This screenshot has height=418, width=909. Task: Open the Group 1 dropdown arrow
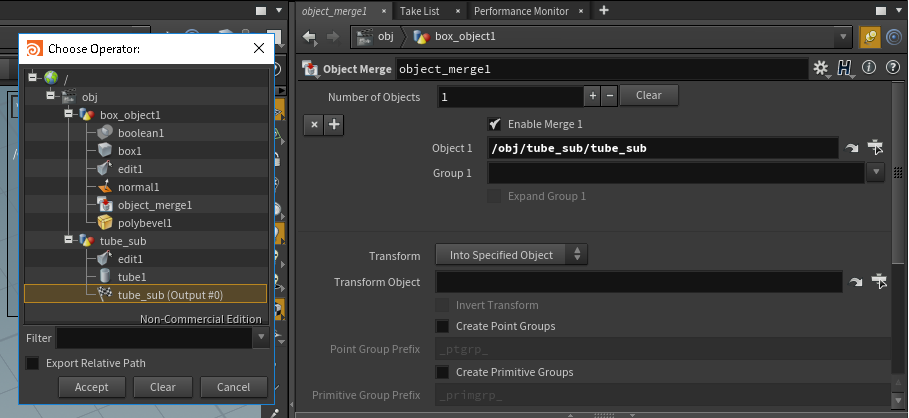[876, 172]
